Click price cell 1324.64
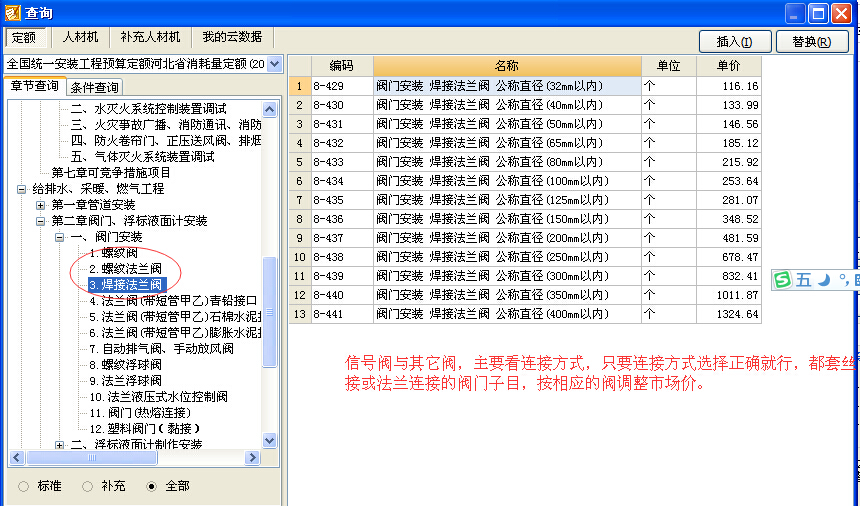Image resolution: width=860 pixels, height=506 pixels. 729,314
